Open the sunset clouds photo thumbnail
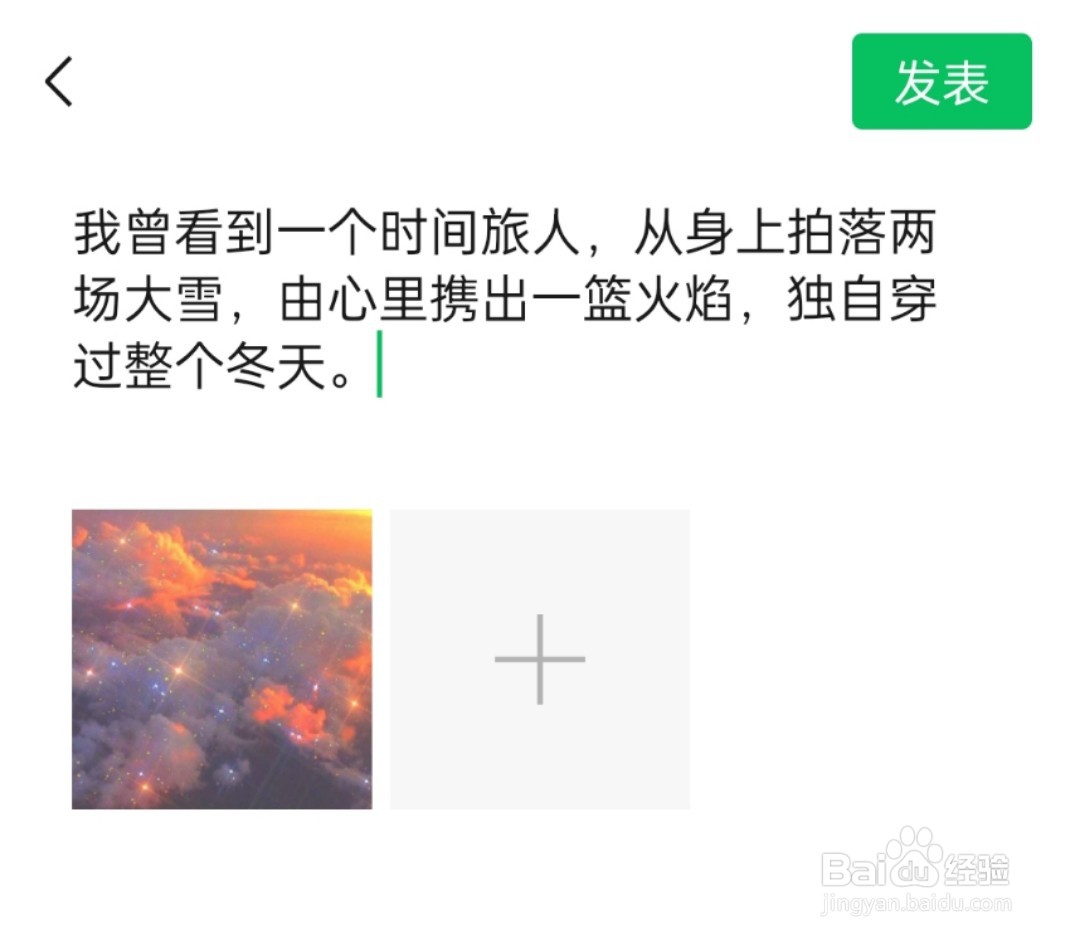The image size is (1070, 940). [222, 659]
